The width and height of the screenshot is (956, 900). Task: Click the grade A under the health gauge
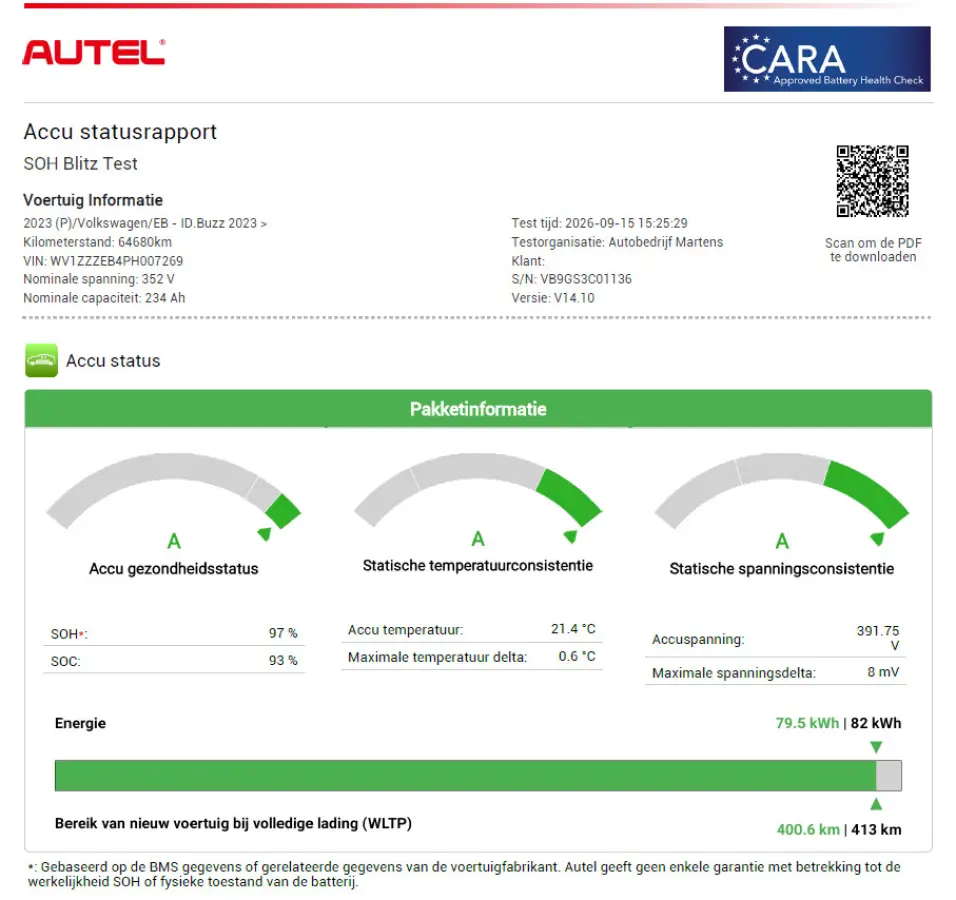(x=174, y=541)
